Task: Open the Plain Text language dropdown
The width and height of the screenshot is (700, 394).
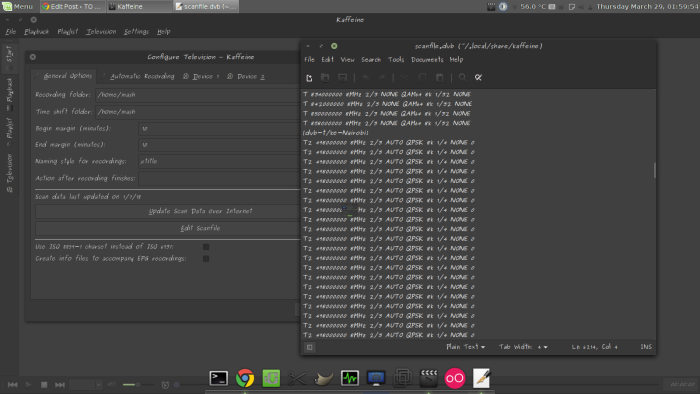Action: tap(465, 347)
